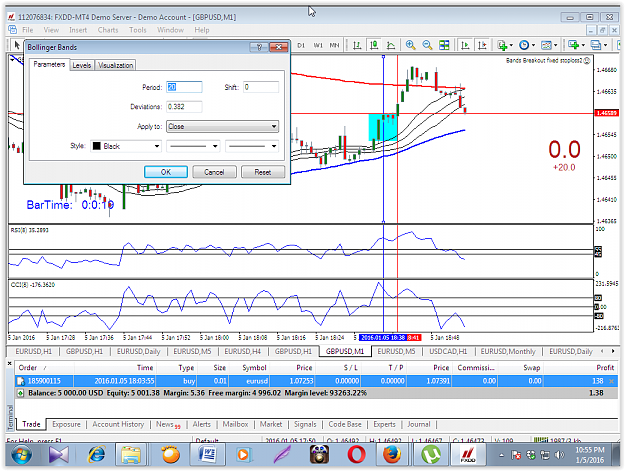The image size is (625, 471).
Task: Click the indicators list icon with green plus
Action: point(502,45)
